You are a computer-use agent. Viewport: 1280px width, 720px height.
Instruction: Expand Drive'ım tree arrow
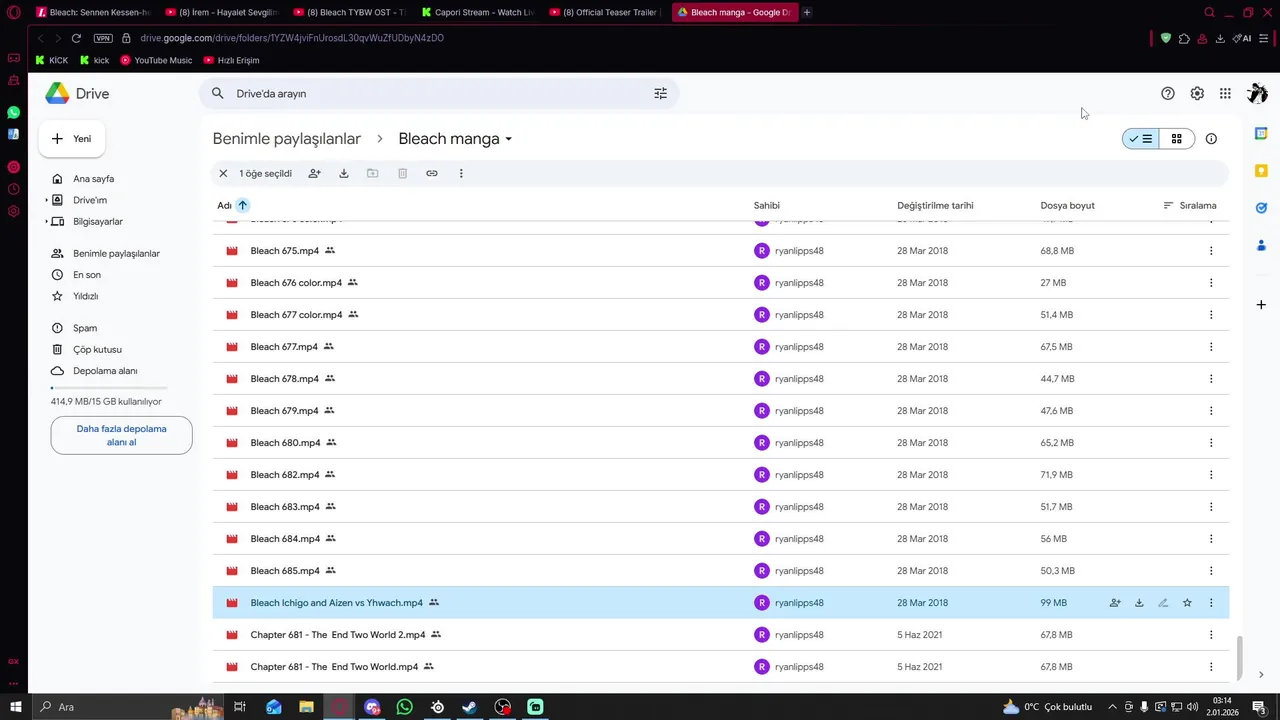pyautogui.click(x=46, y=200)
